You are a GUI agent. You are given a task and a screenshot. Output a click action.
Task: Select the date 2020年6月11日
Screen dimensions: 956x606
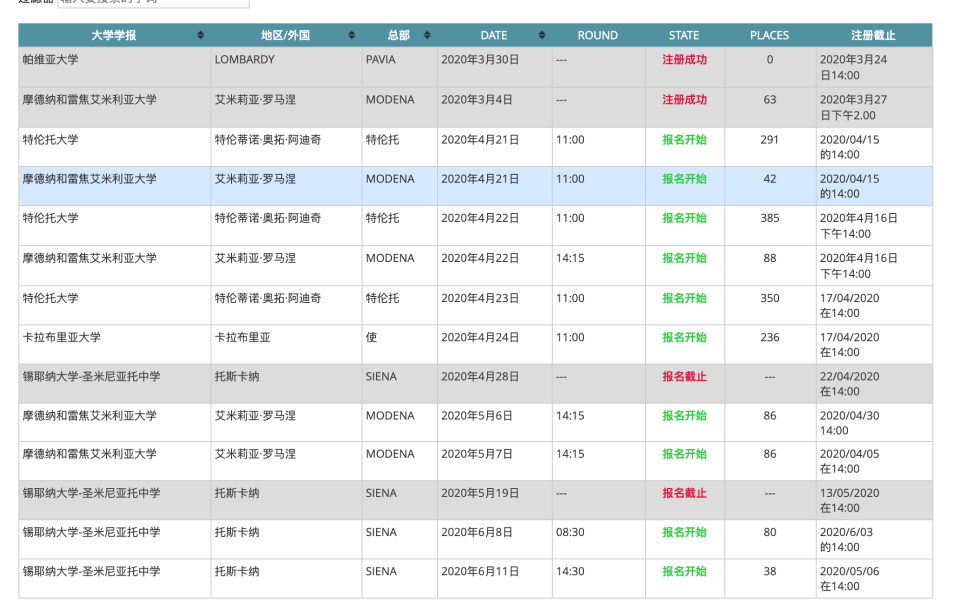480,571
